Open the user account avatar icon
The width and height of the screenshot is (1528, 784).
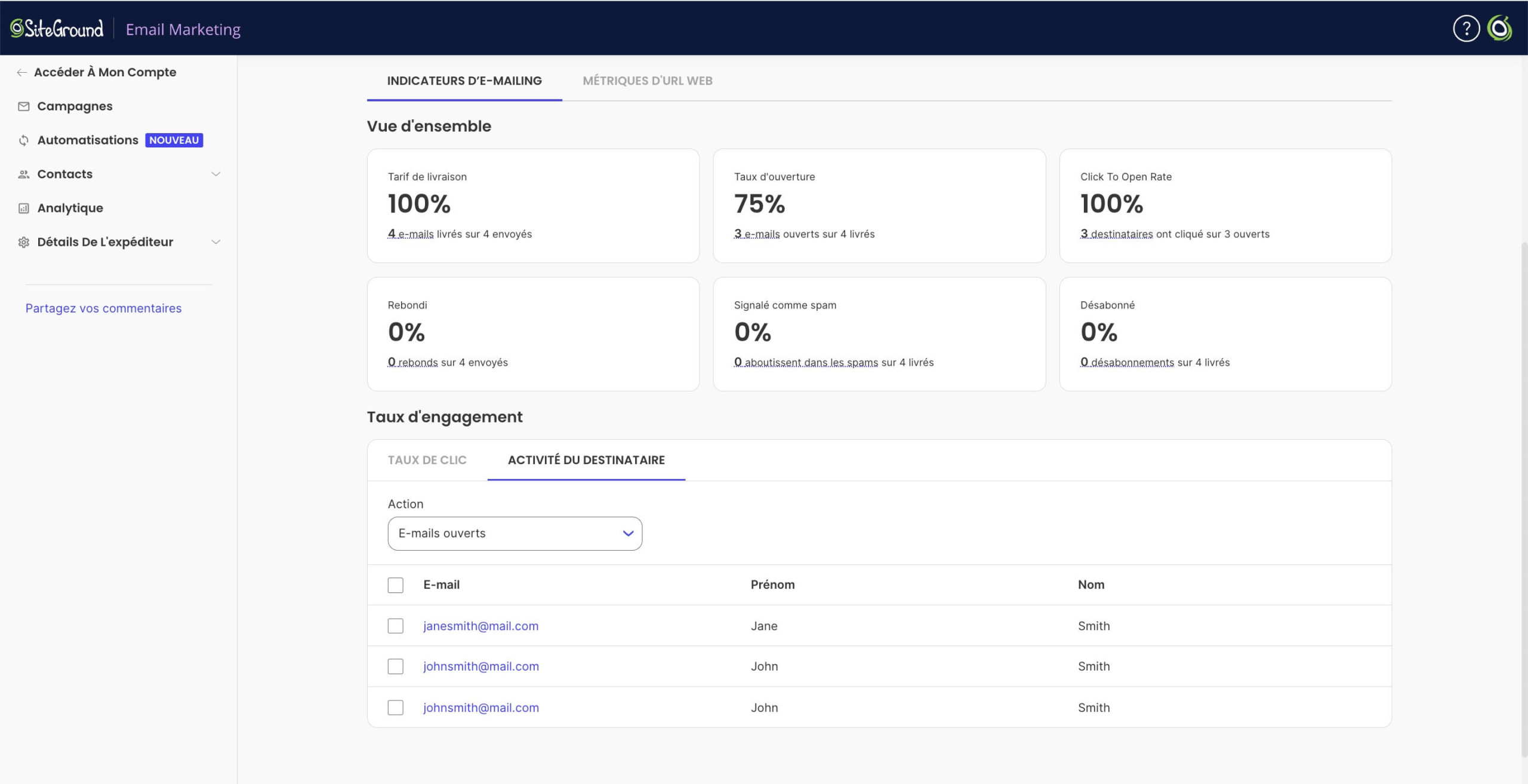coord(1499,28)
